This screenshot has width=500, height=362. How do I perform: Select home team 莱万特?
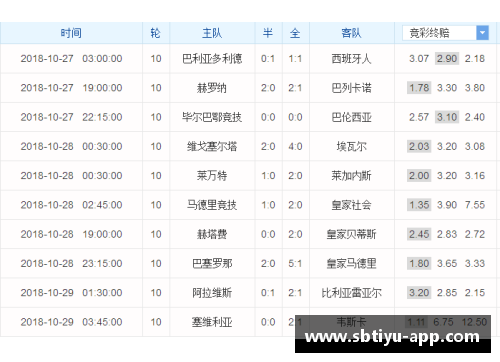point(212,176)
